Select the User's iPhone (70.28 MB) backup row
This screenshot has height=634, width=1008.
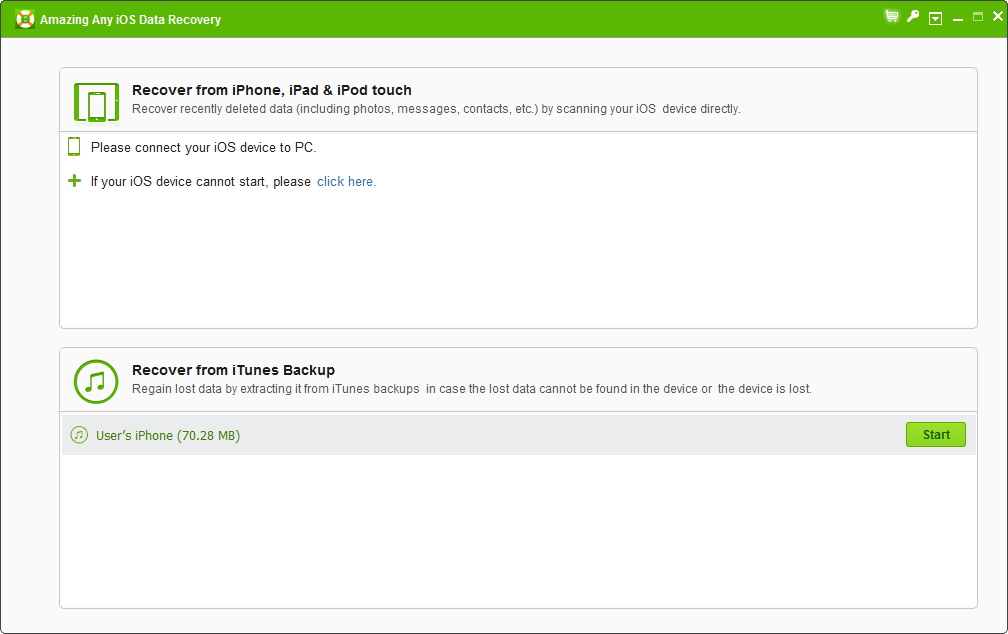coord(518,435)
